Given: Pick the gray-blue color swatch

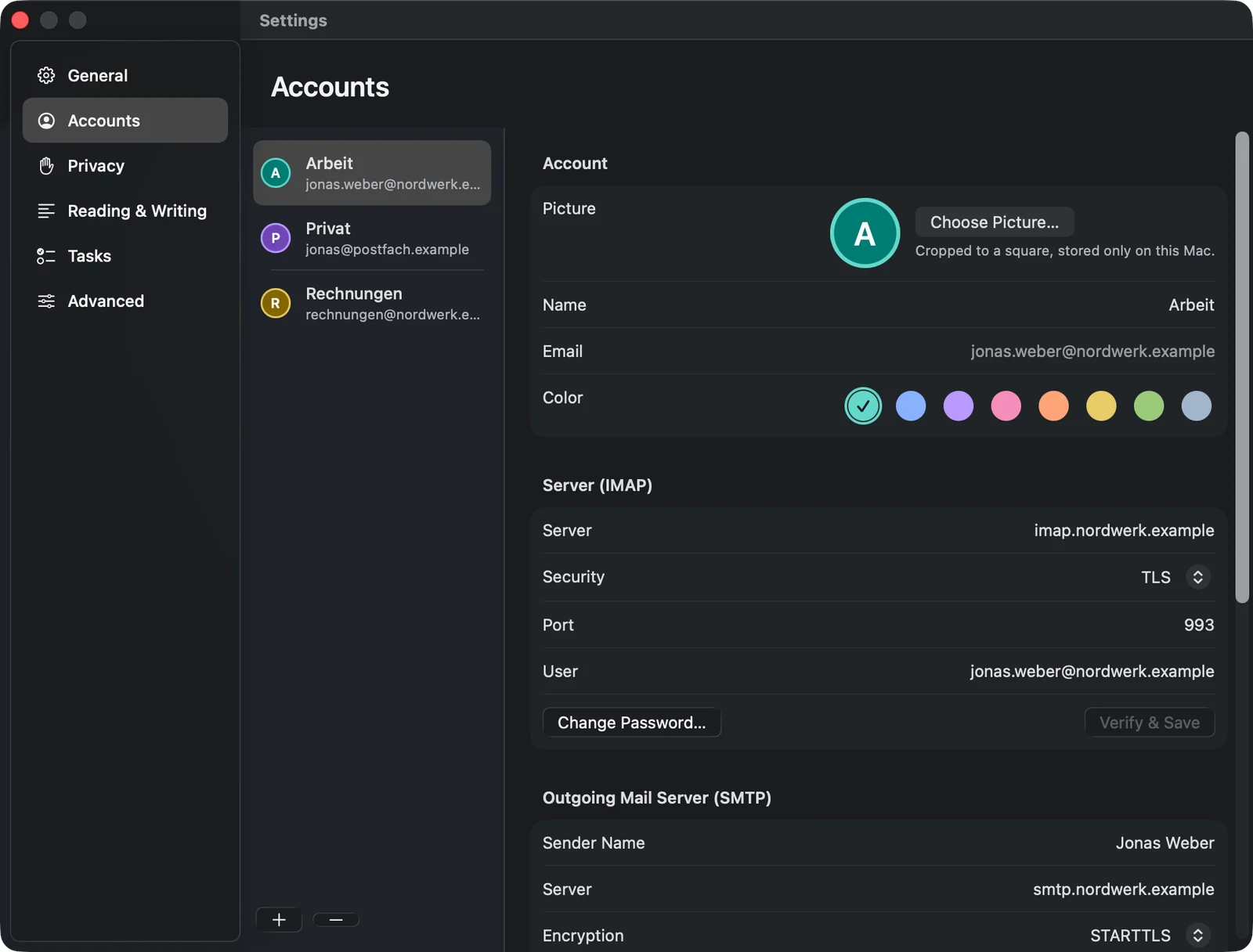Looking at the screenshot, I should 1197,406.
